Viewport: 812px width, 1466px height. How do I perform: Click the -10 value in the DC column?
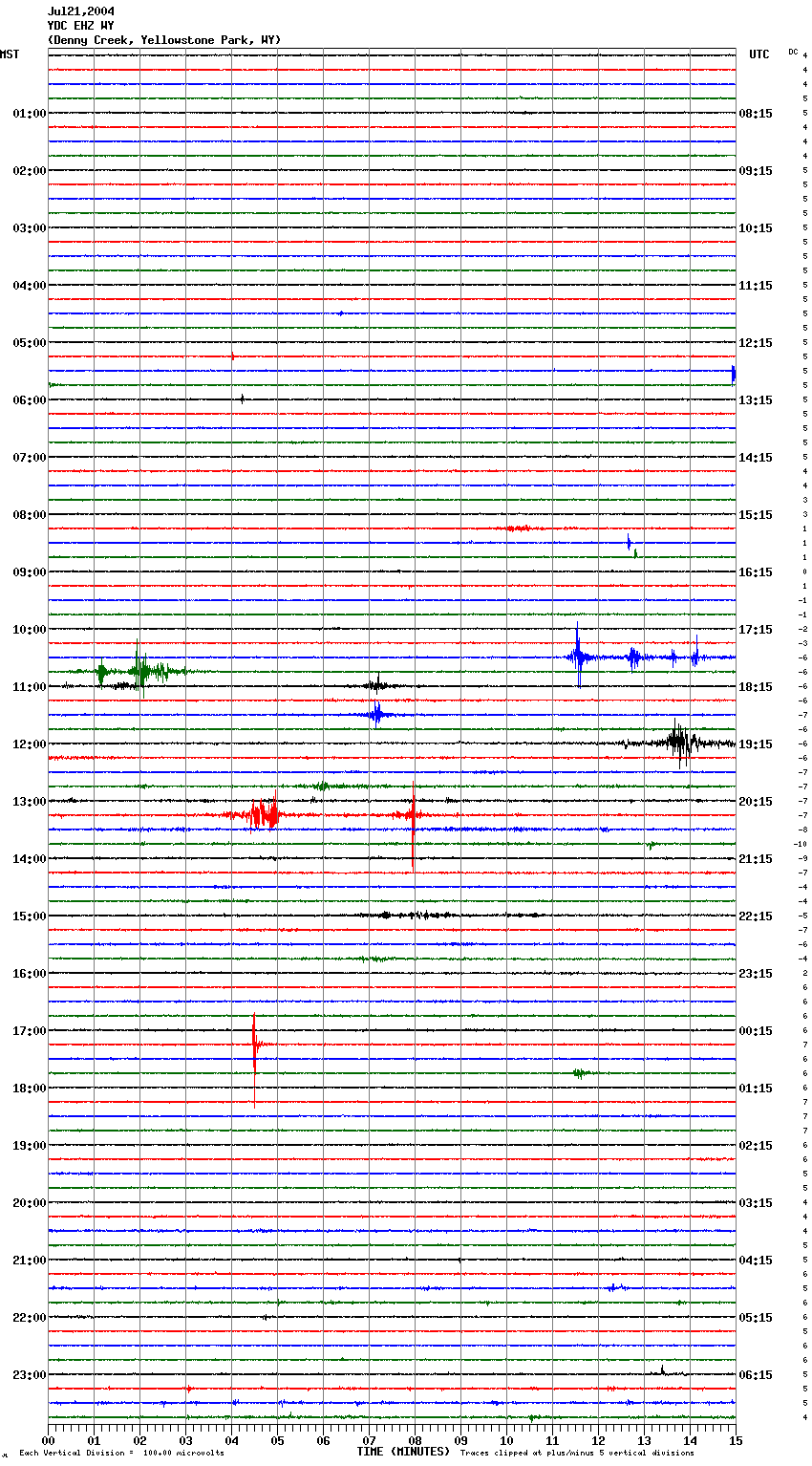801,844
